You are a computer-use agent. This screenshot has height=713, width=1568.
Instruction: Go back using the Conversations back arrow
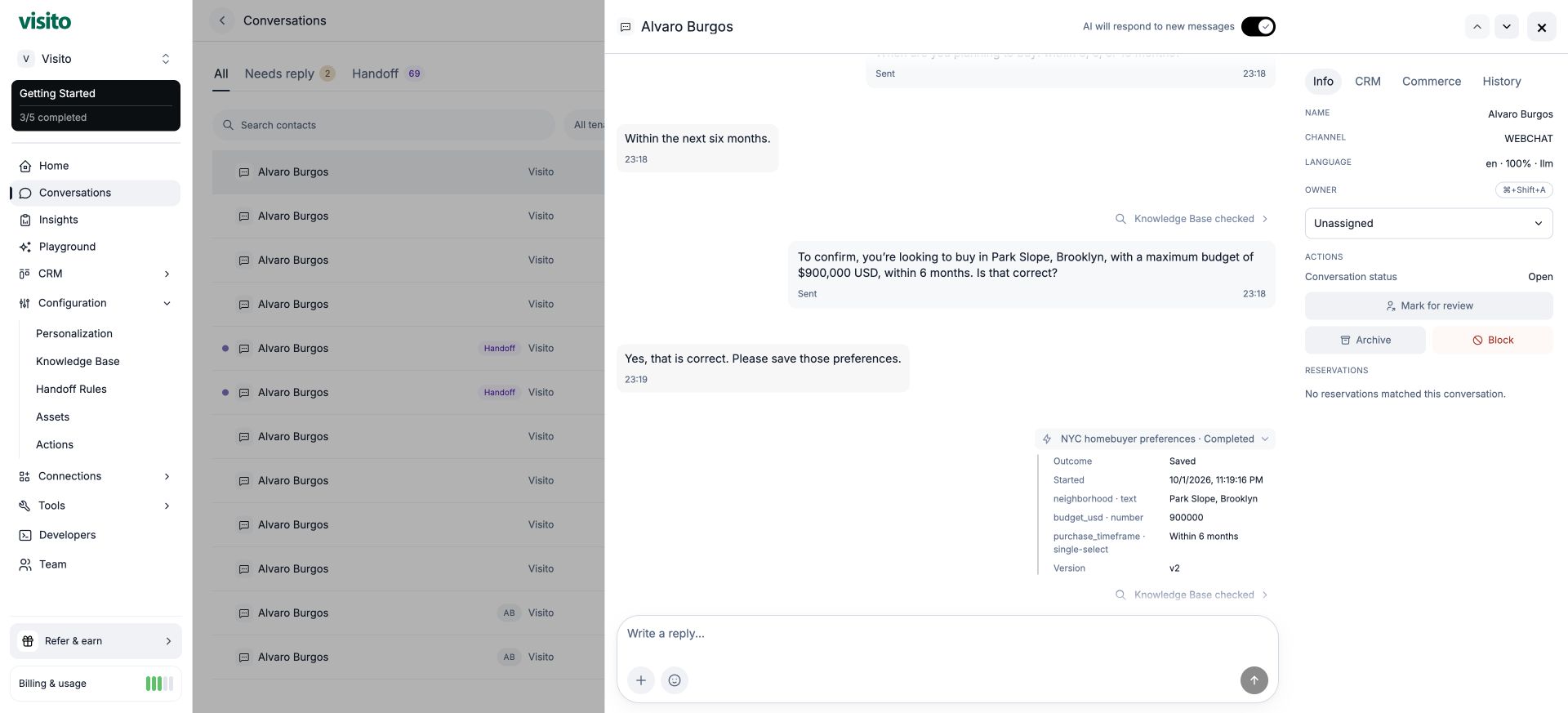pos(222,20)
